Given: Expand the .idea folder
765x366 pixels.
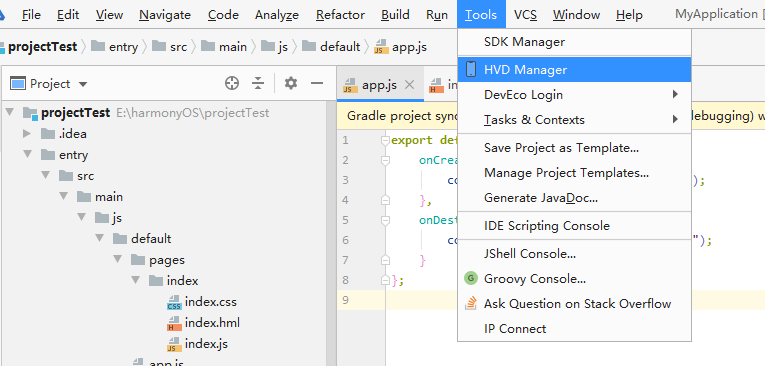Looking at the screenshot, I should 27,133.
